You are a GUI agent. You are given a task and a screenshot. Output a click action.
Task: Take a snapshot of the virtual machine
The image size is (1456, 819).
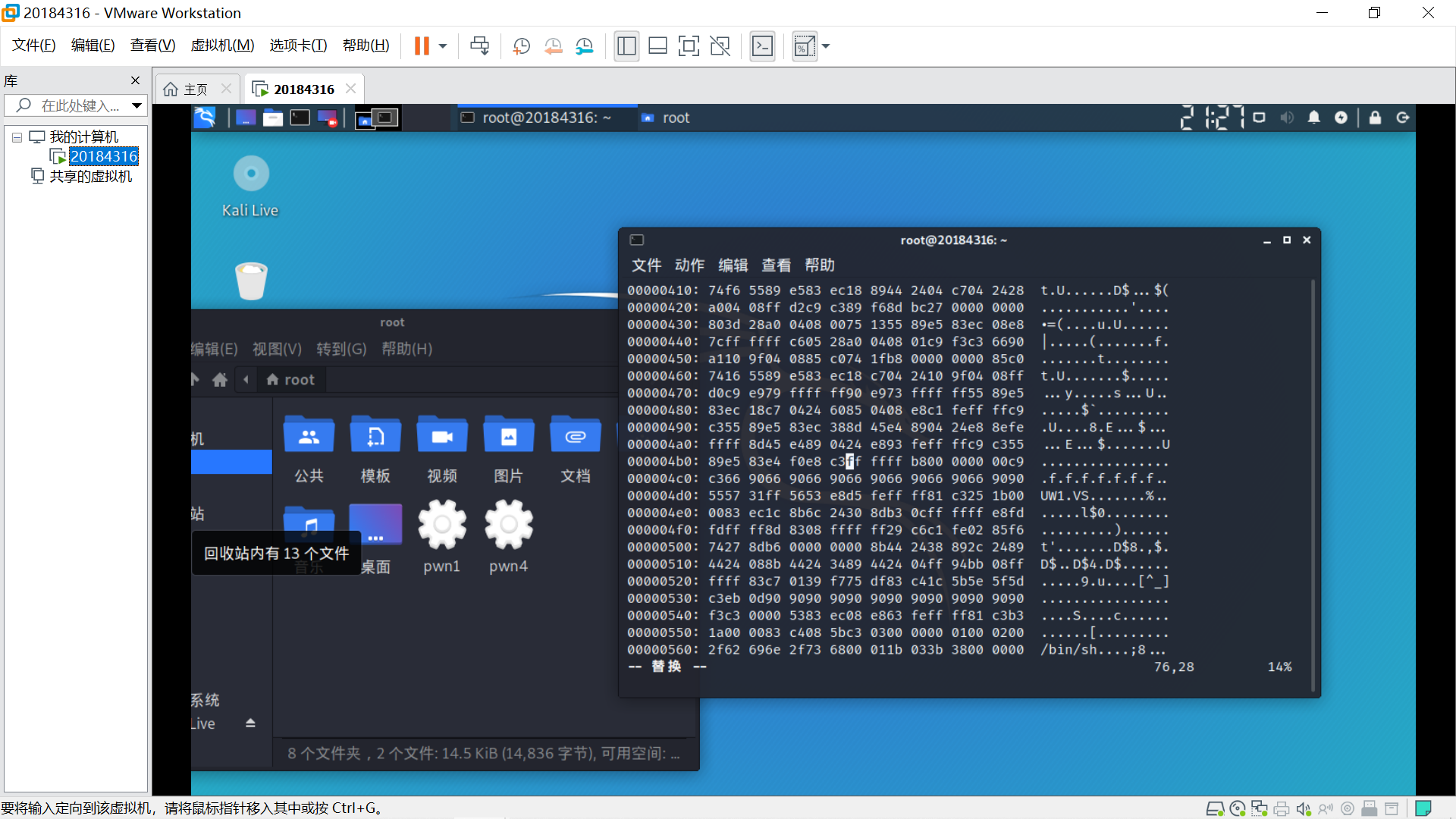coord(522,46)
